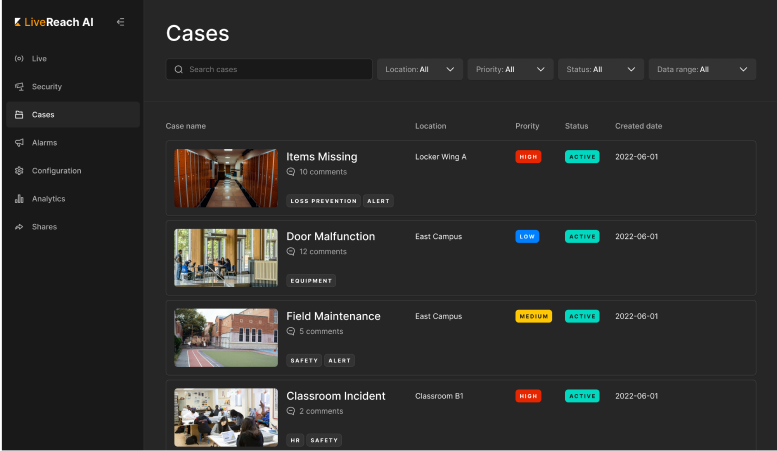Click the EQUIPMENT tag
This screenshot has width=777, height=451.
pos(311,281)
